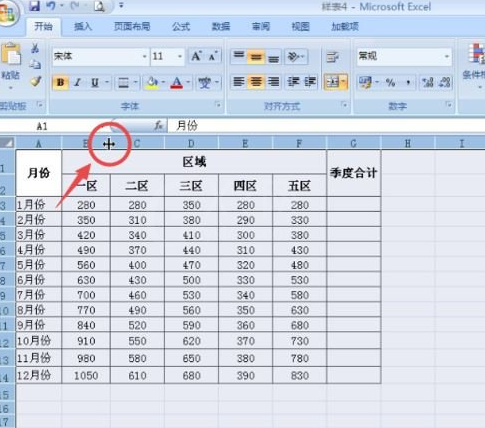Click the insert function fx icon
485x428 pixels.
click(x=158, y=126)
